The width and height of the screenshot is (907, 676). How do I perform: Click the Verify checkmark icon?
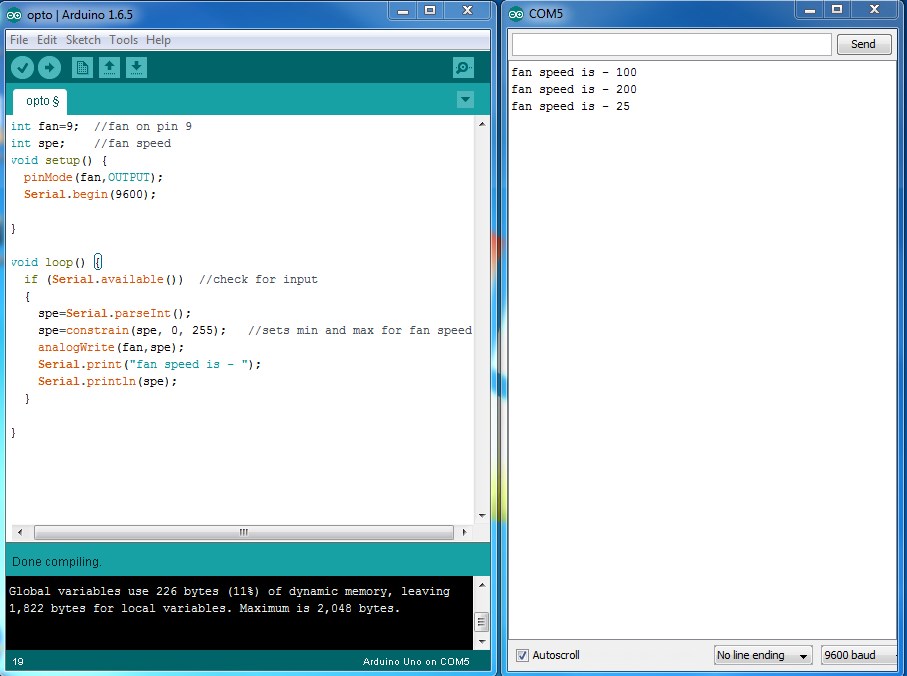click(23, 68)
